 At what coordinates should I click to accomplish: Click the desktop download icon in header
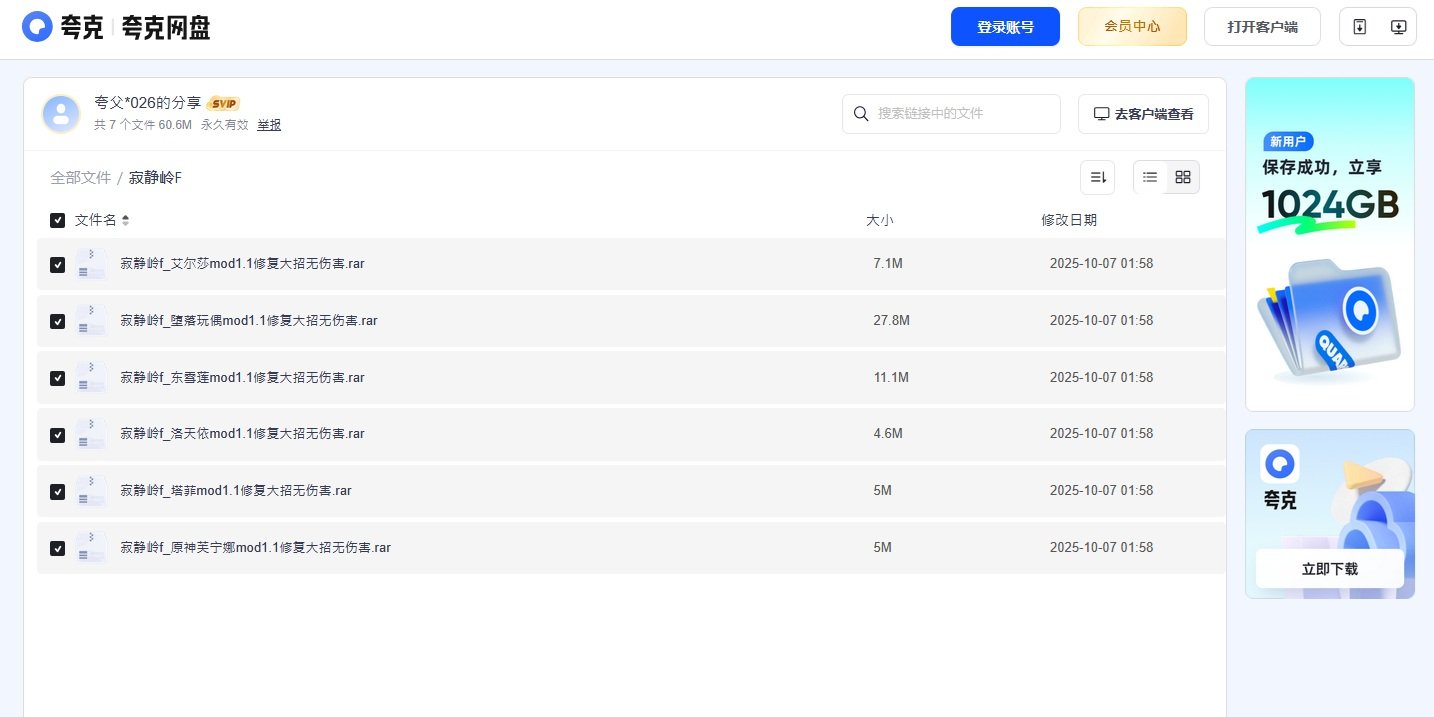tap(1398, 27)
